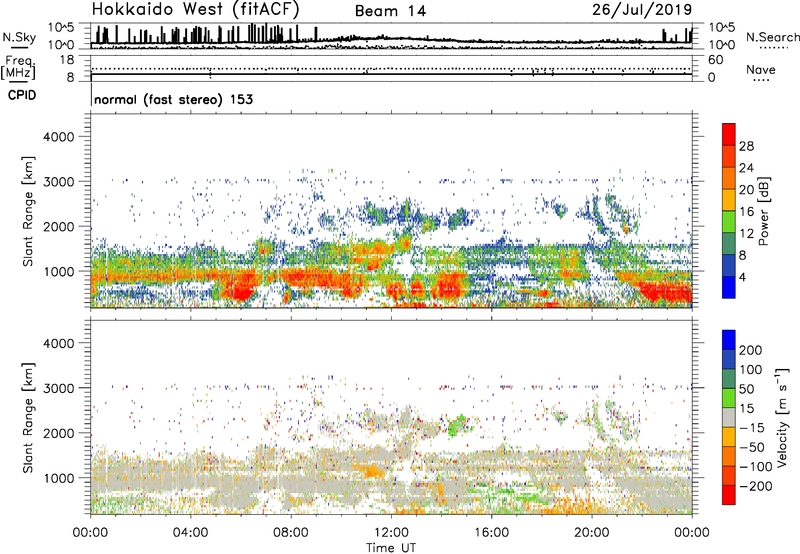Click 'normal (fast stereo) 153' text
The height and width of the screenshot is (554, 800).
point(173,99)
